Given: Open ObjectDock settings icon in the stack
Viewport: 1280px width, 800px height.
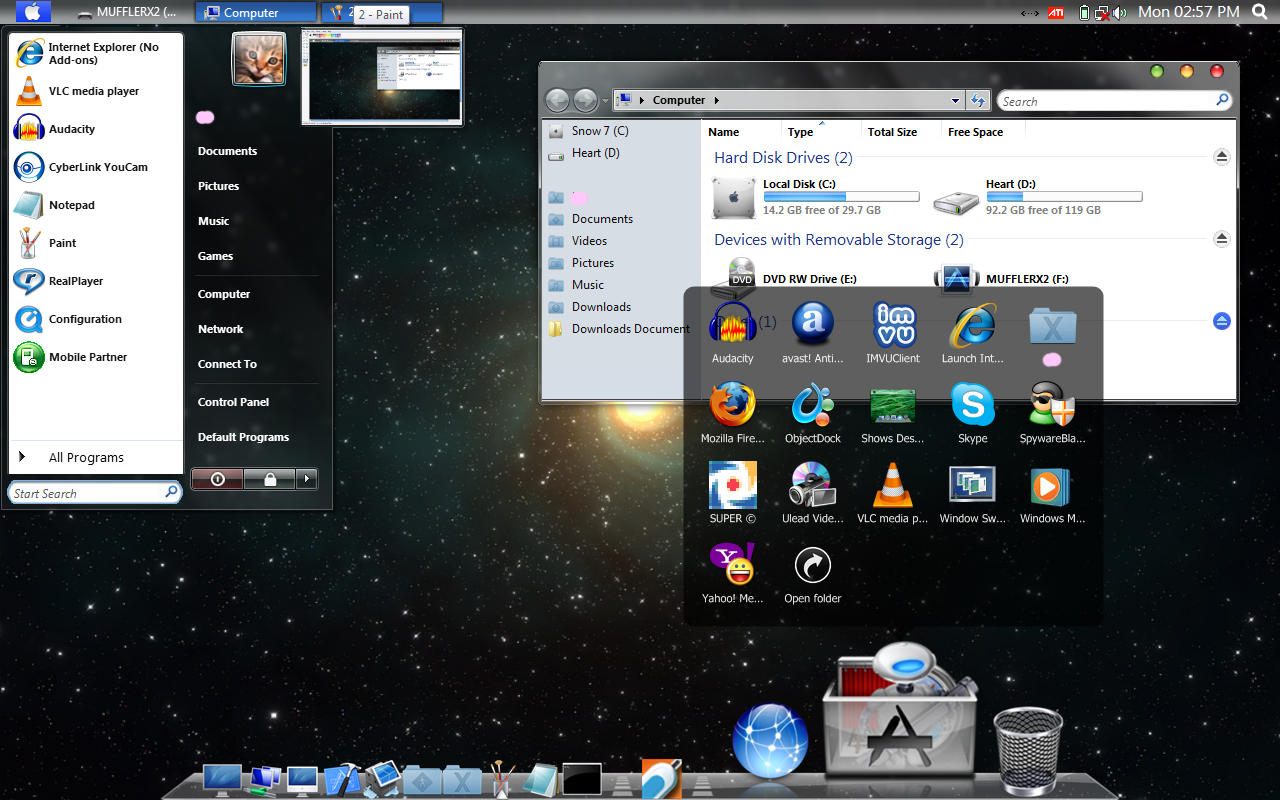Looking at the screenshot, I should click(x=813, y=405).
